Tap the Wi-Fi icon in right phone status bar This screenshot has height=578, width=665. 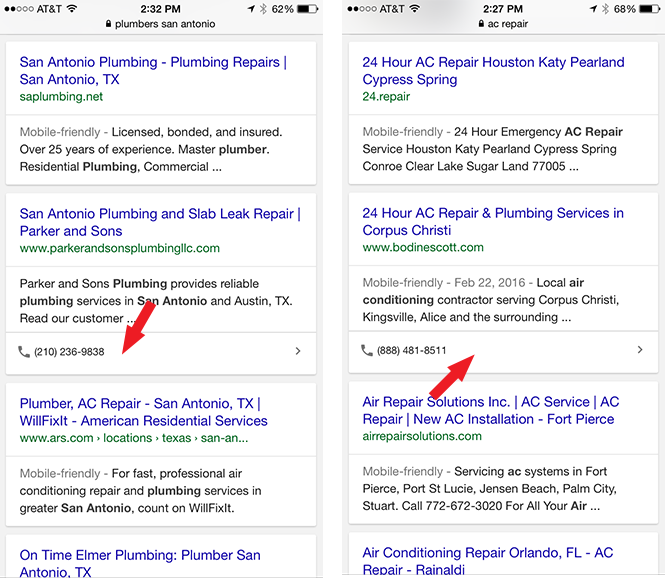point(415,8)
